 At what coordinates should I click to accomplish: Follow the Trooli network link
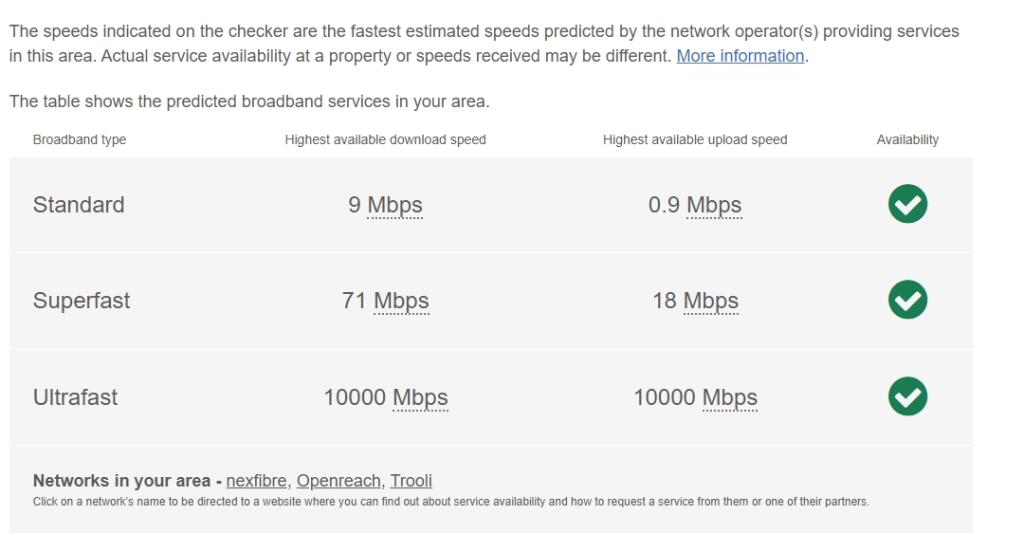(x=411, y=481)
